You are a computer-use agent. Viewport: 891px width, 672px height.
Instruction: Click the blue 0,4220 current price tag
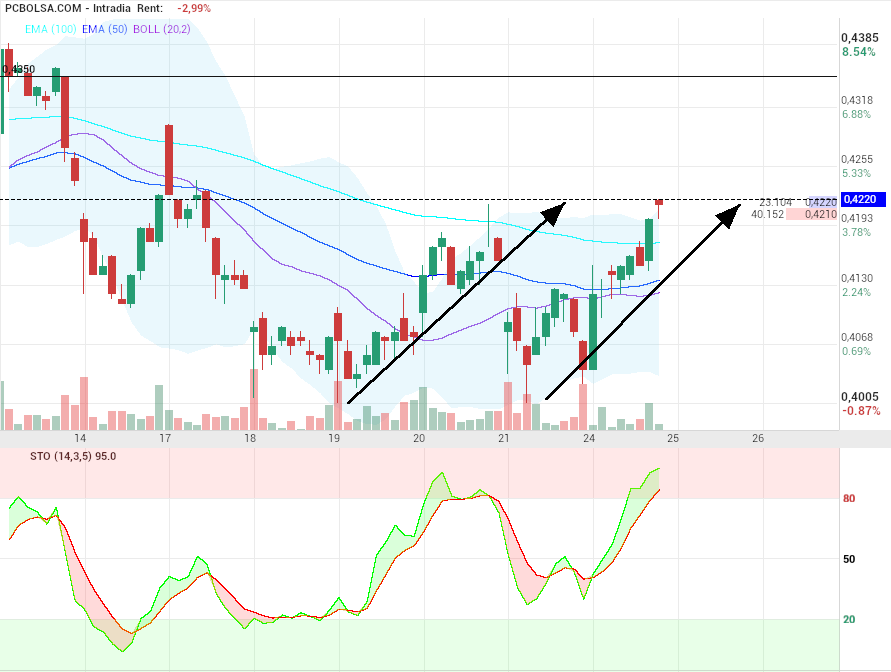coord(863,199)
